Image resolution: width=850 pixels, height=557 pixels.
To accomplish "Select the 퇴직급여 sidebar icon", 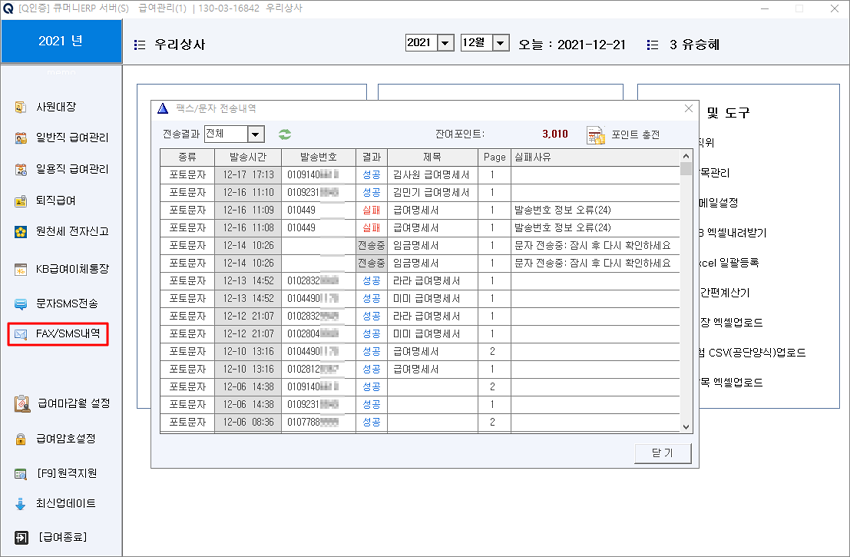I will tap(21, 200).
